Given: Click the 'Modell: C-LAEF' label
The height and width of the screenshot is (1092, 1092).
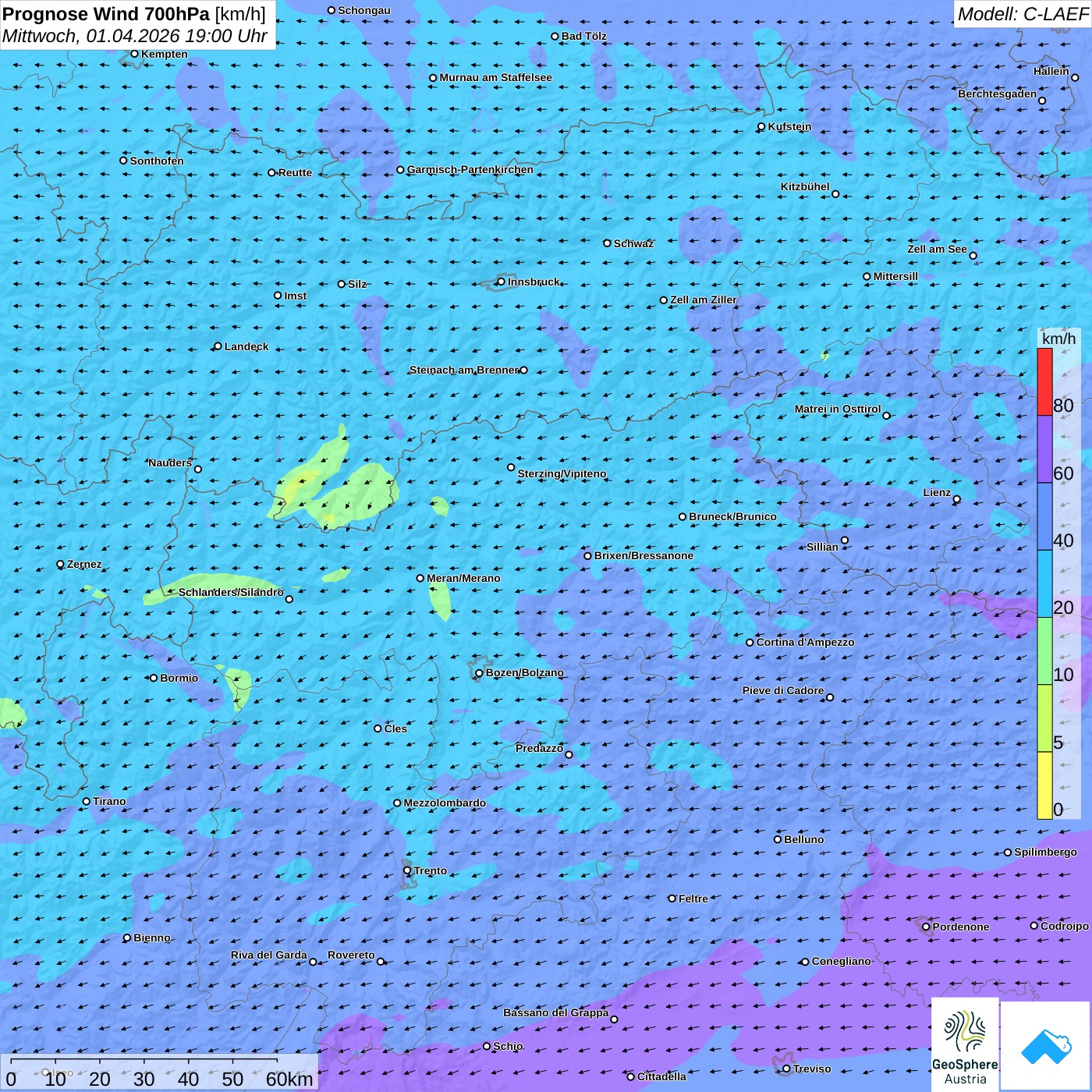Looking at the screenshot, I should [1023, 13].
